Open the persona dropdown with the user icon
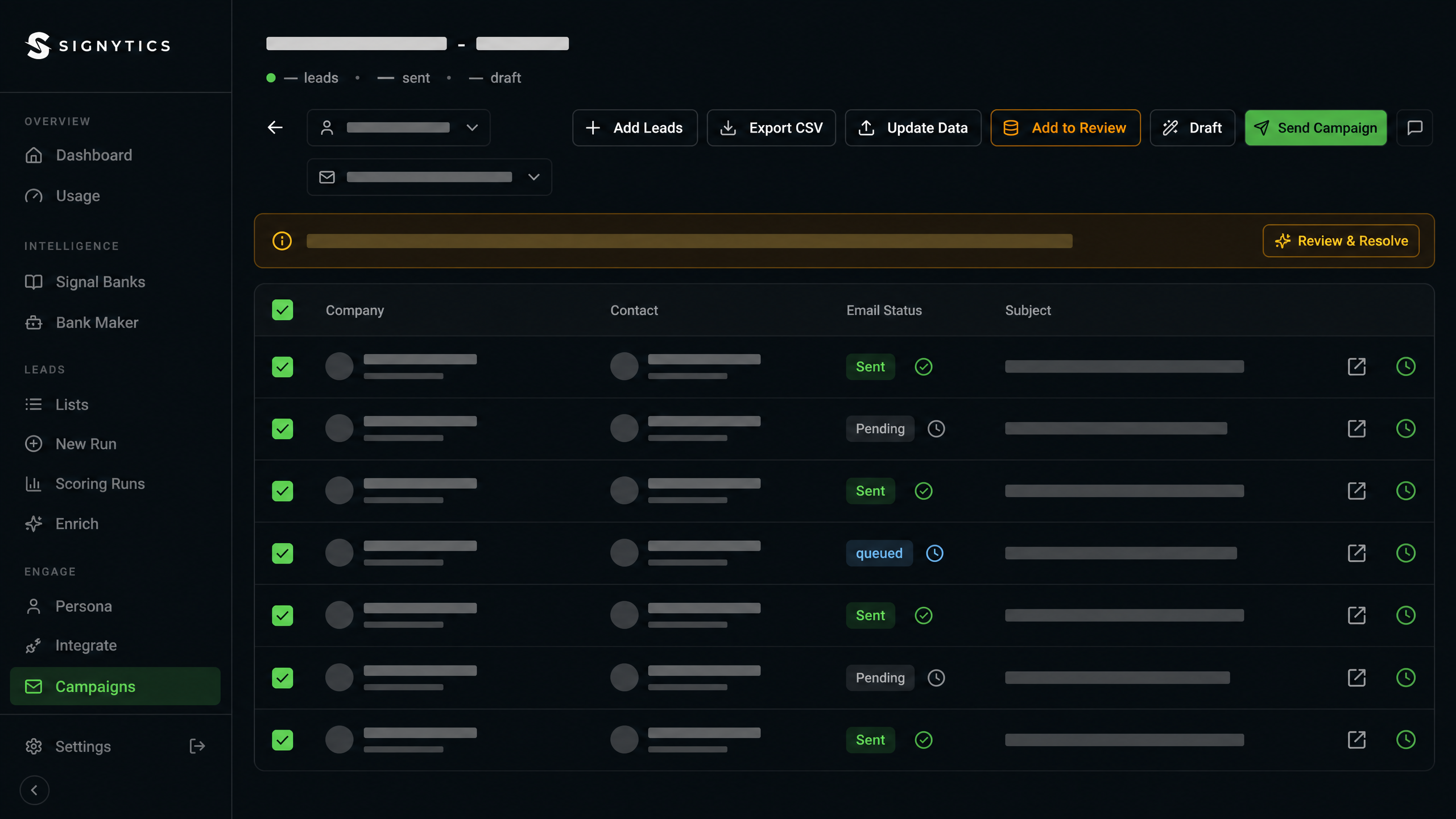This screenshot has height=819, width=1456. tap(398, 127)
